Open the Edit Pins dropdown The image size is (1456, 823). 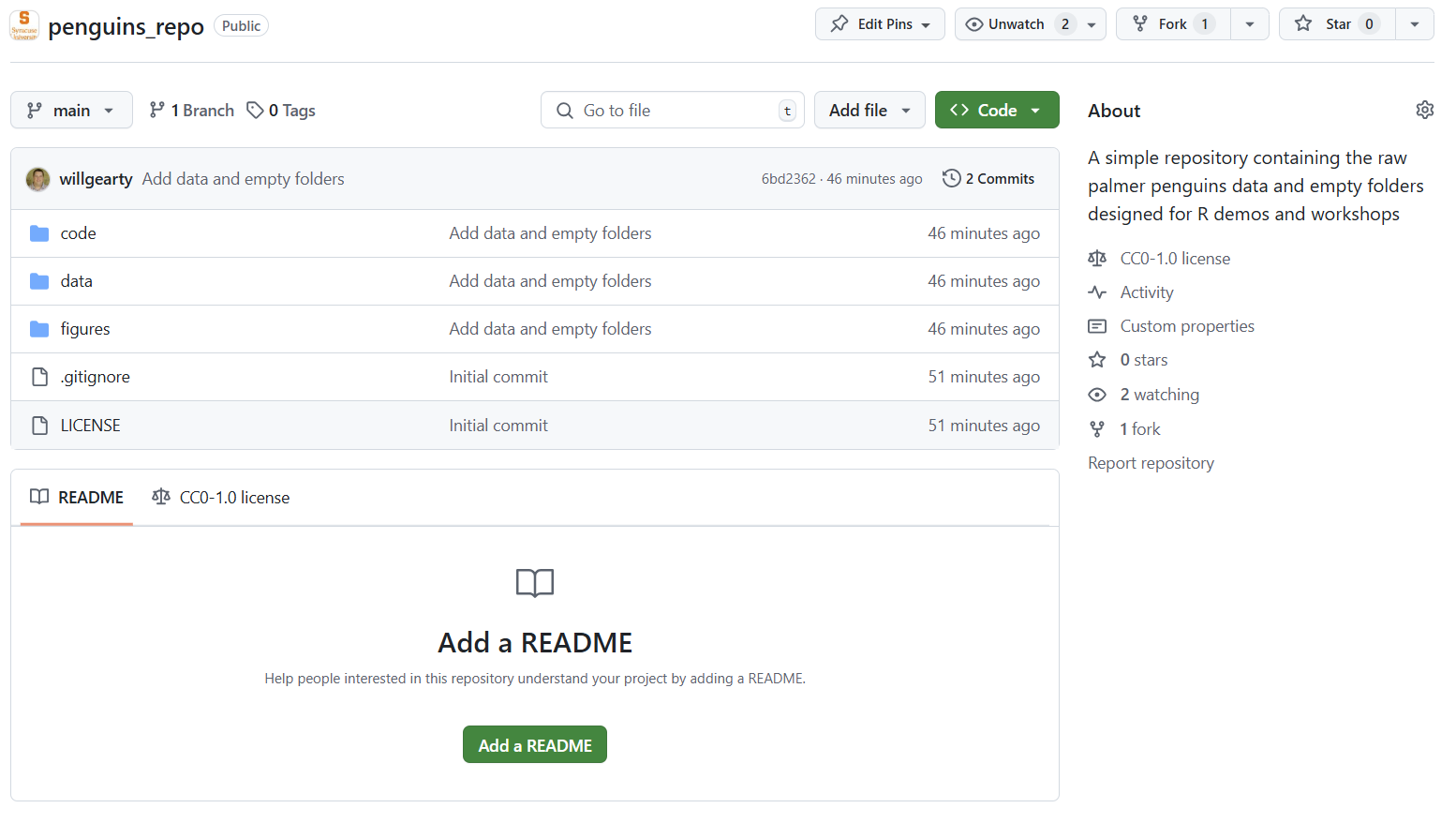tap(880, 24)
